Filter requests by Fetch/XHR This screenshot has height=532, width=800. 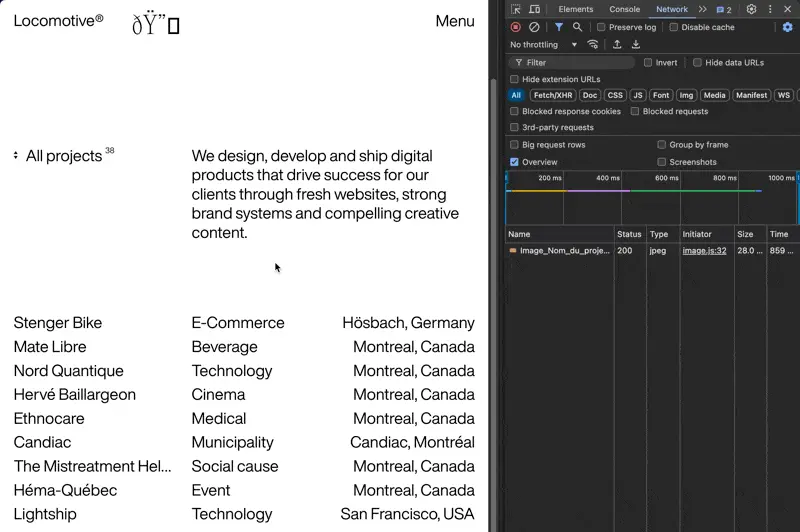(553, 95)
